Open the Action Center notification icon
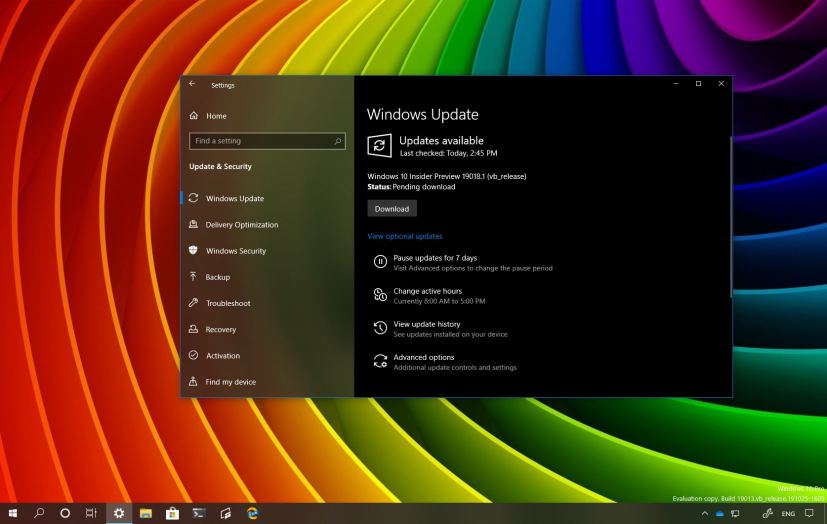Image resolution: width=827 pixels, height=524 pixels. pyautogui.click(x=810, y=513)
